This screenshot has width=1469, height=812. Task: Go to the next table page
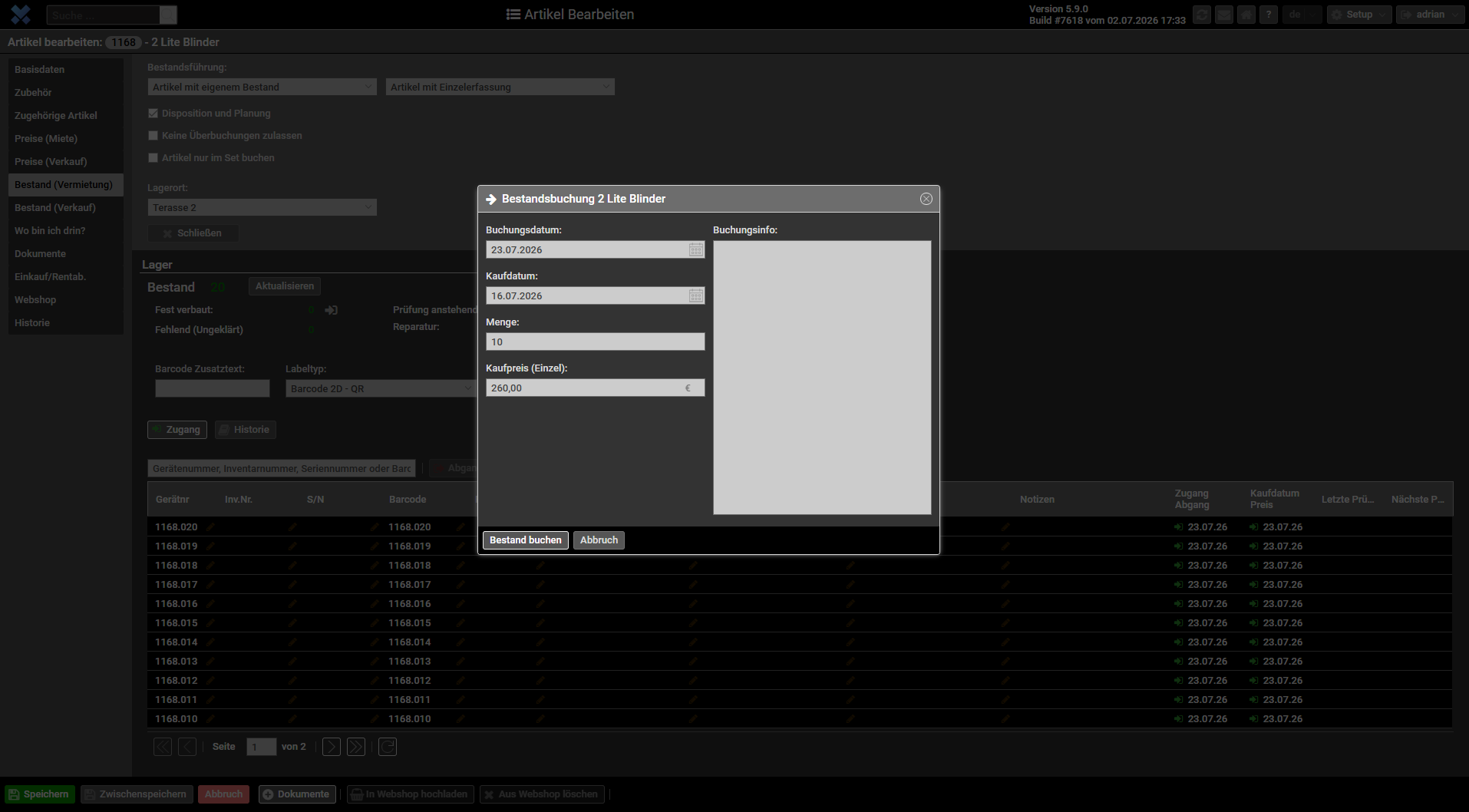[x=332, y=747]
